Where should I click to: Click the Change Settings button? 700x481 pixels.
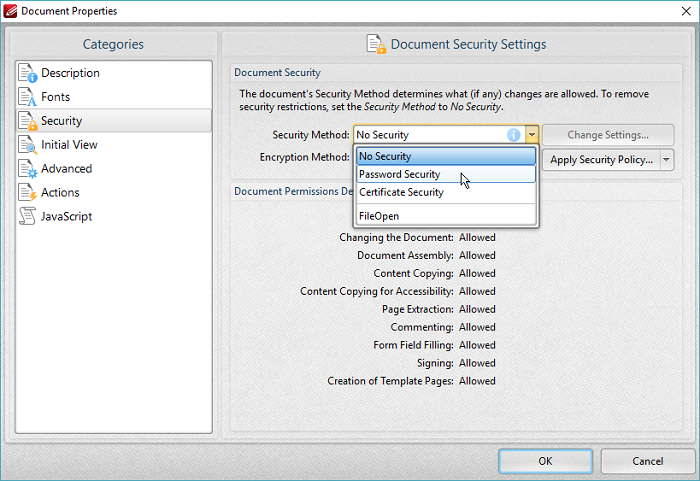pos(608,135)
